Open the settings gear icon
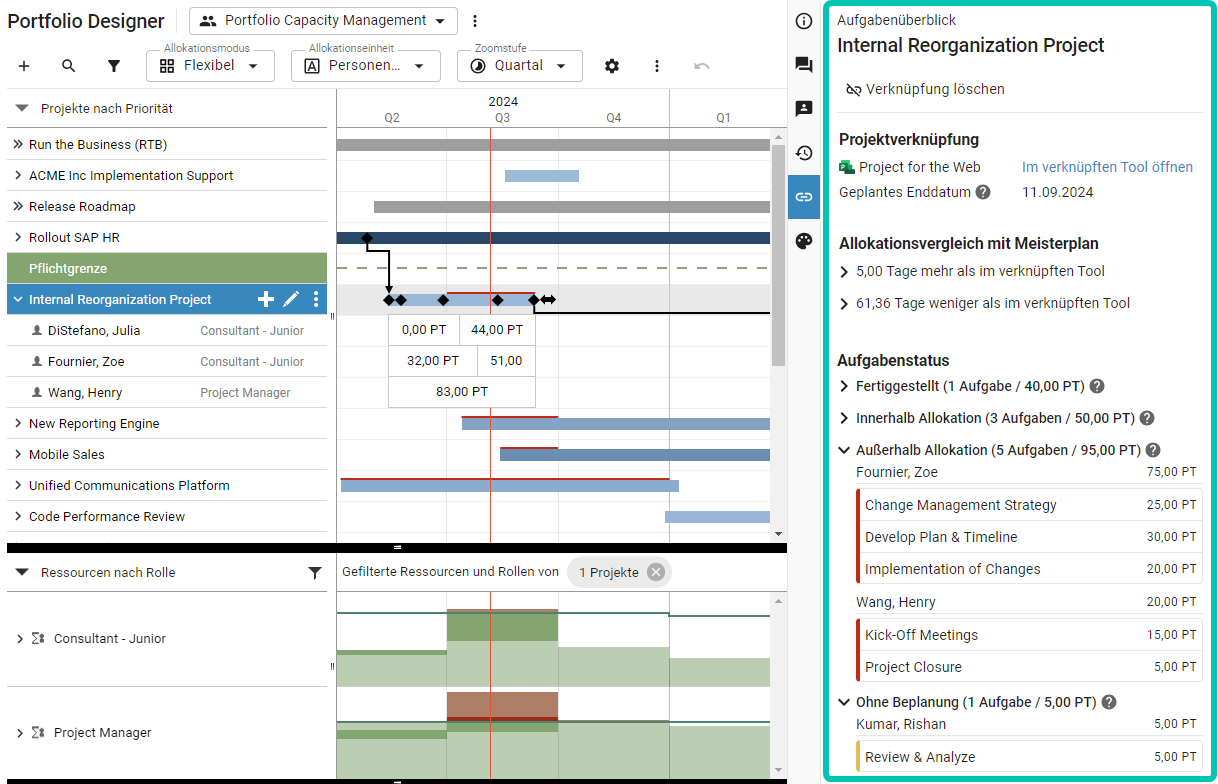1218x784 pixels. click(x=612, y=66)
